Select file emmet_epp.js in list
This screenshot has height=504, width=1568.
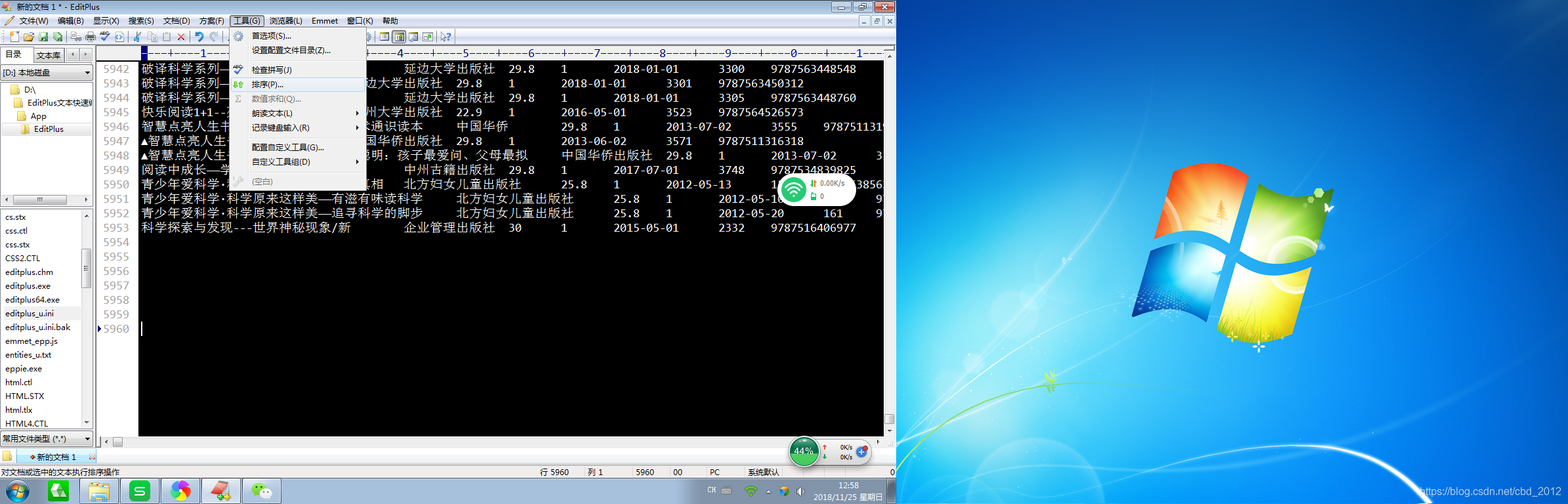click(x=31, y=341)
